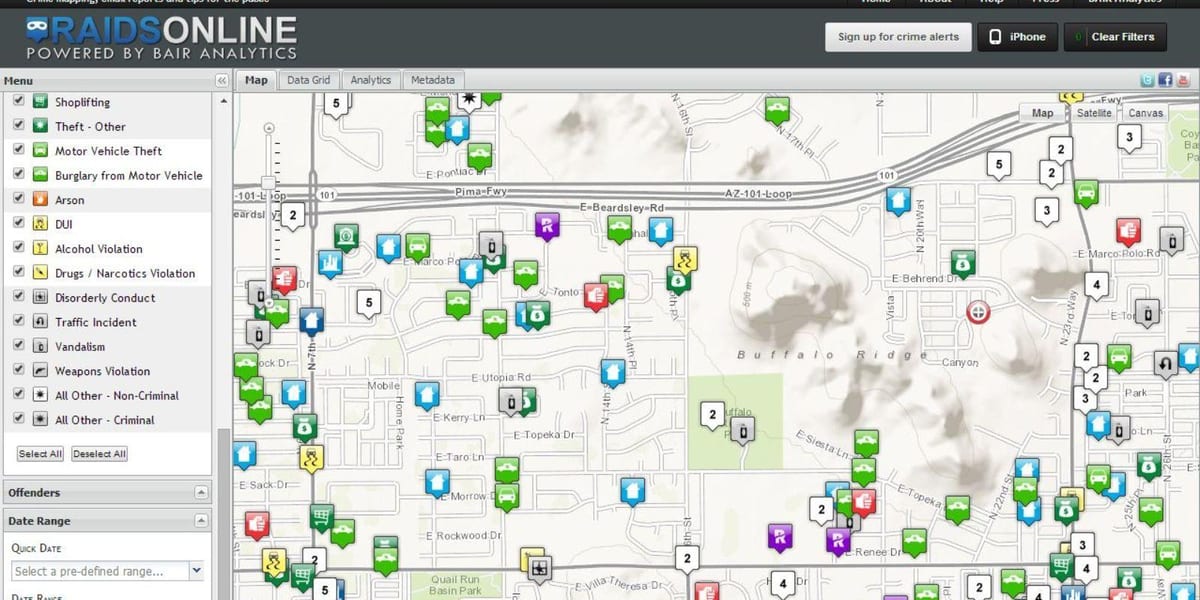Image resolution: width=1200 pixels, height=600 pixels.
Task: Open the Facebook icon above the map
Action: click(1165, 80)
